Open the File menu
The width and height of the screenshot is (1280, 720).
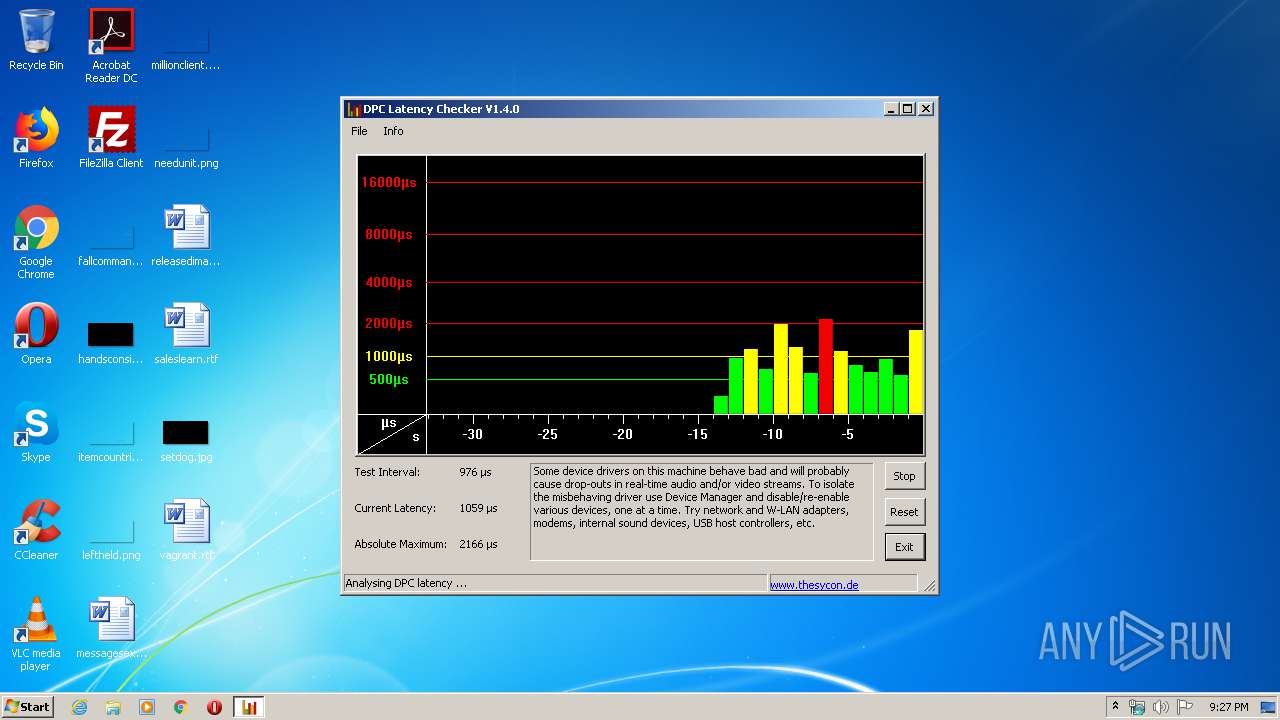click(359, 131)
